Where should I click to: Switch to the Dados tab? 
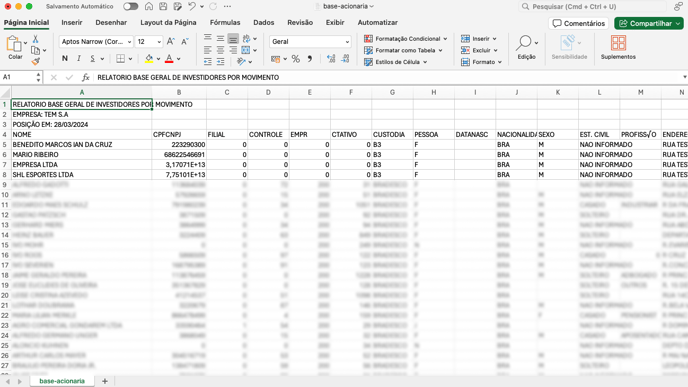click(263, 22)
